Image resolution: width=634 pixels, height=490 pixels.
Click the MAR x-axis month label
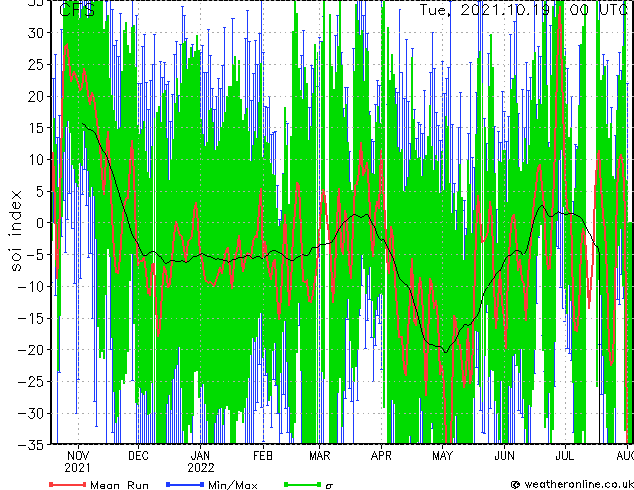tap(320, 456)
